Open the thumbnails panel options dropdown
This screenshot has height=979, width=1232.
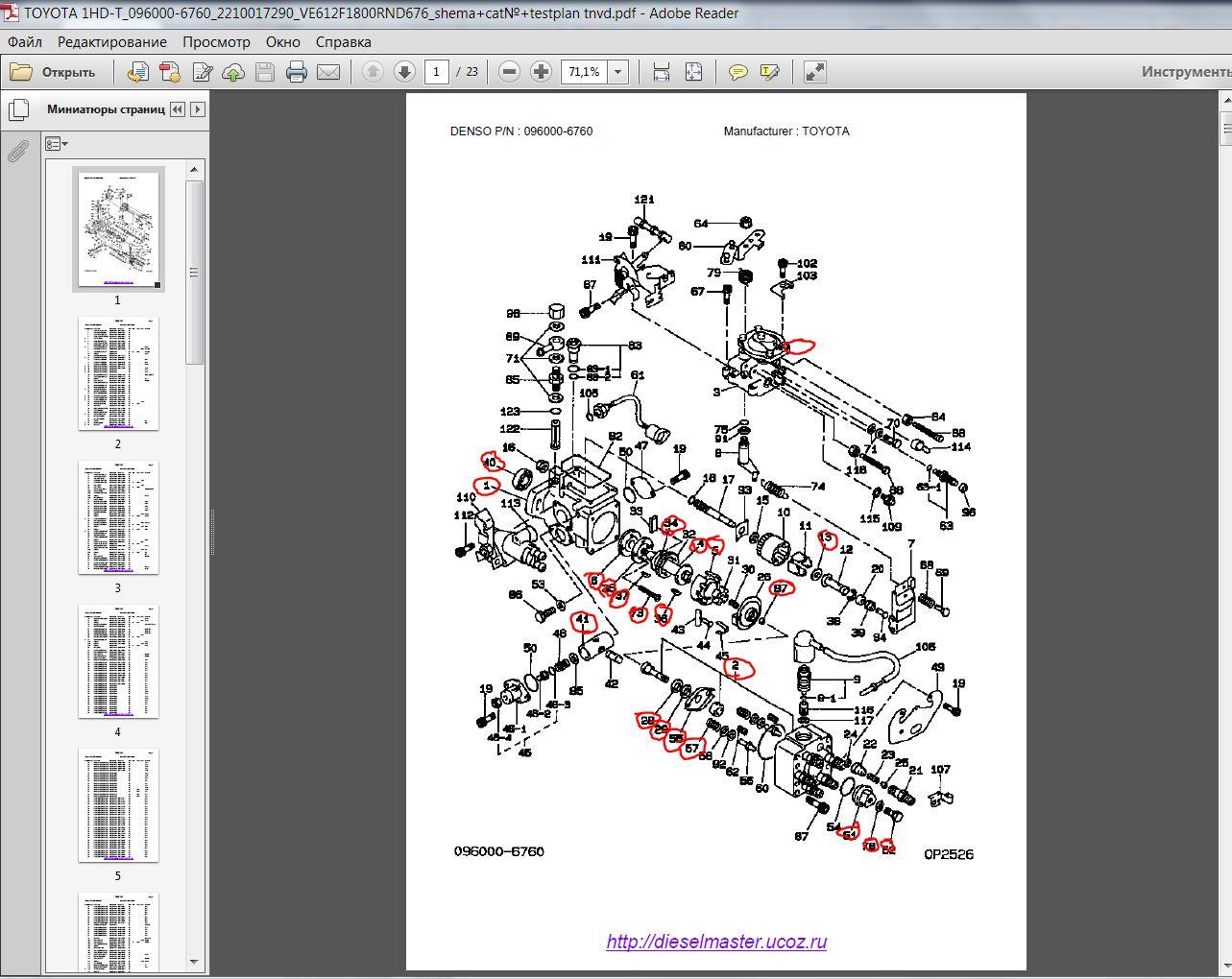(57, 144)
